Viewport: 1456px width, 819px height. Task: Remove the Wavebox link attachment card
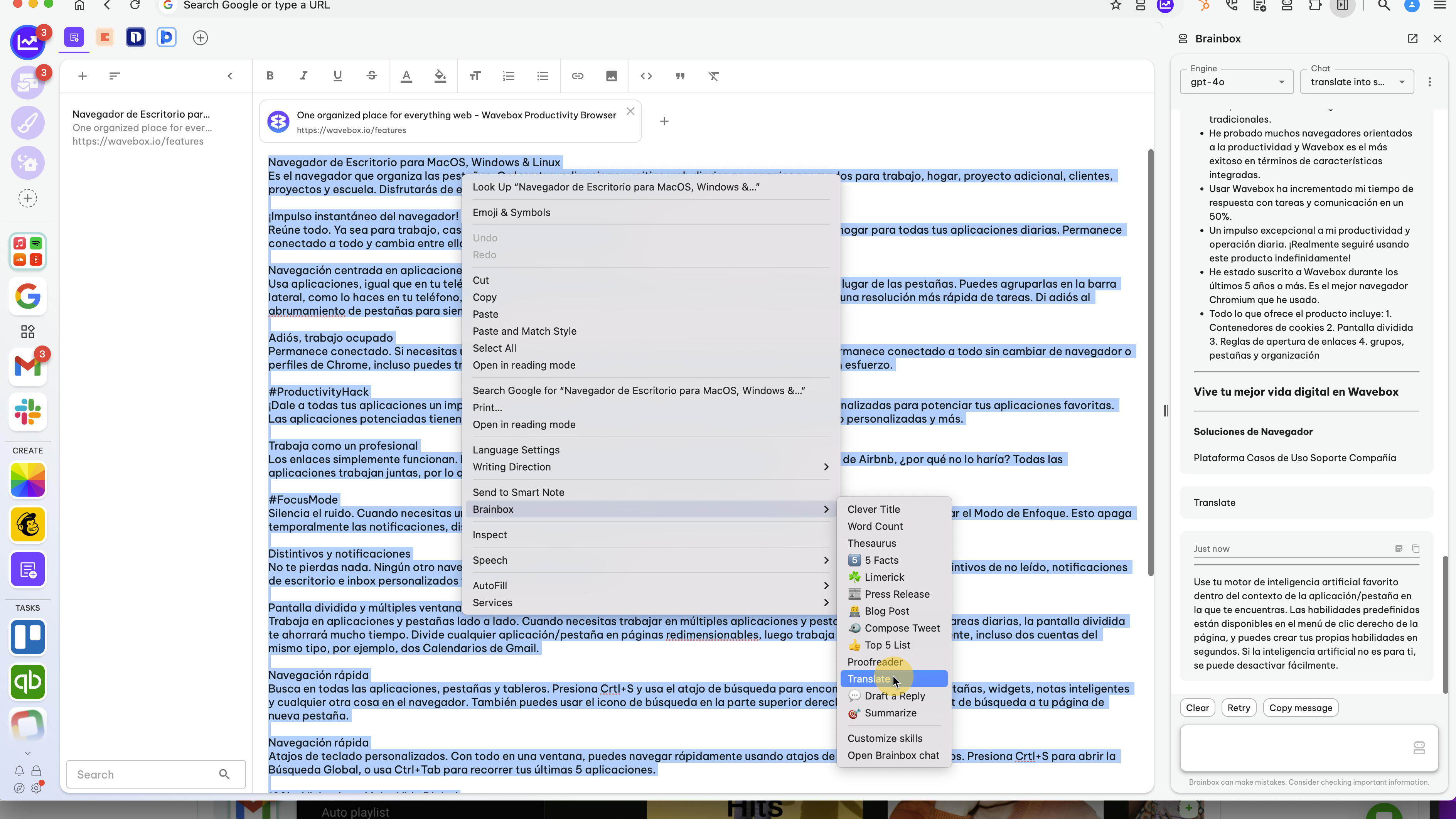(x=630, y=111)
